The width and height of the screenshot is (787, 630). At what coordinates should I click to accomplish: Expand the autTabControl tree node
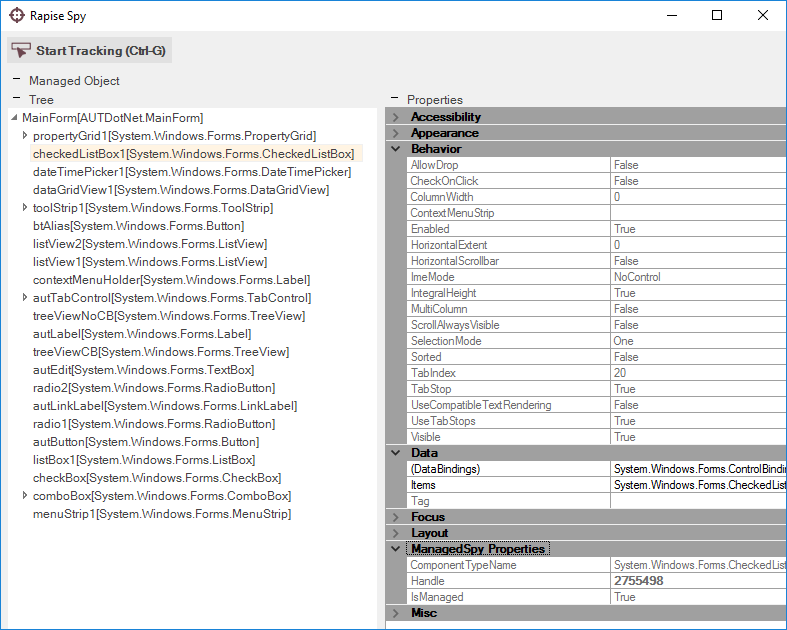pos(25,297)
